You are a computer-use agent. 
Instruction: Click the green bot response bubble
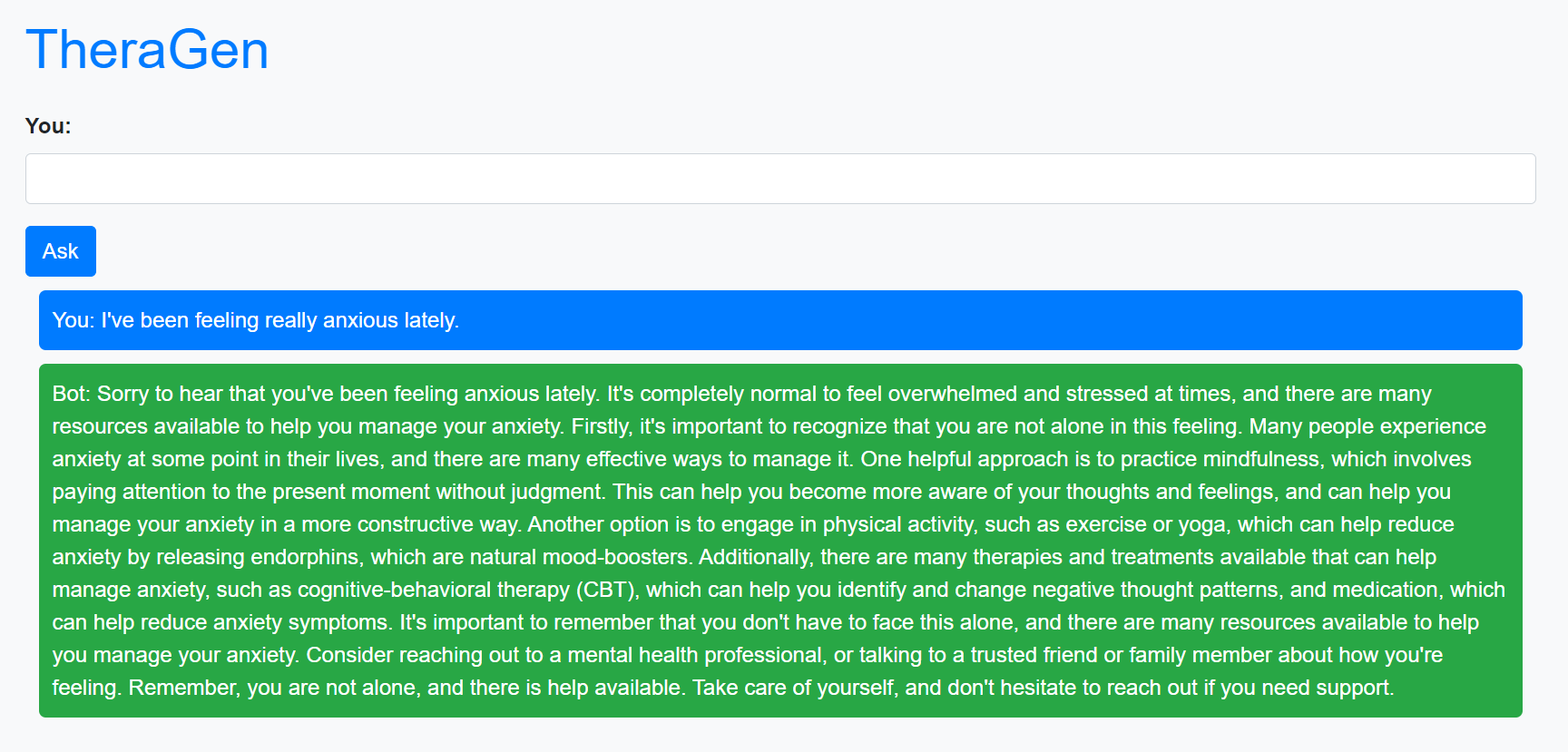pyautogui.click(x=780, y=541)
